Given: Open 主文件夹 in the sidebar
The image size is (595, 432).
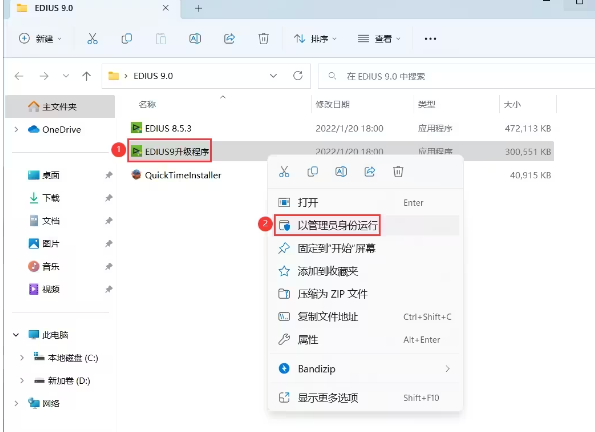Looking at the screenshot, I should (60, 107).
